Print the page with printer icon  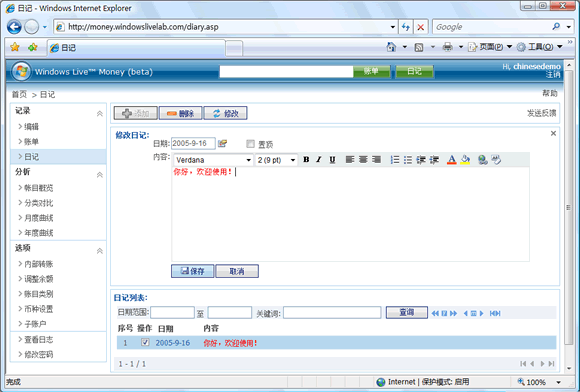[x=447, y=47]
